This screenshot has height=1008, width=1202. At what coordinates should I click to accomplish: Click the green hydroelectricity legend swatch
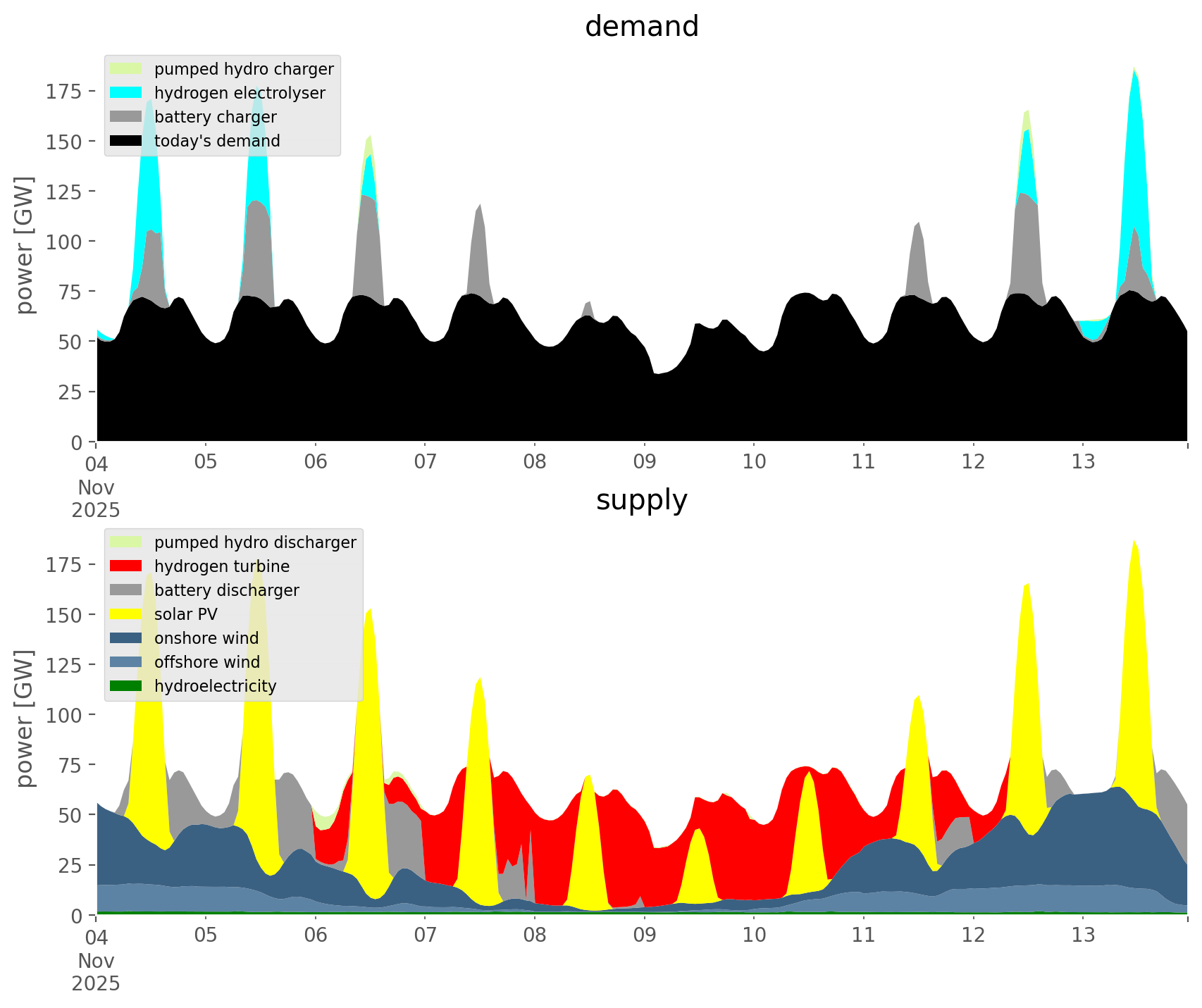[126, 686]
